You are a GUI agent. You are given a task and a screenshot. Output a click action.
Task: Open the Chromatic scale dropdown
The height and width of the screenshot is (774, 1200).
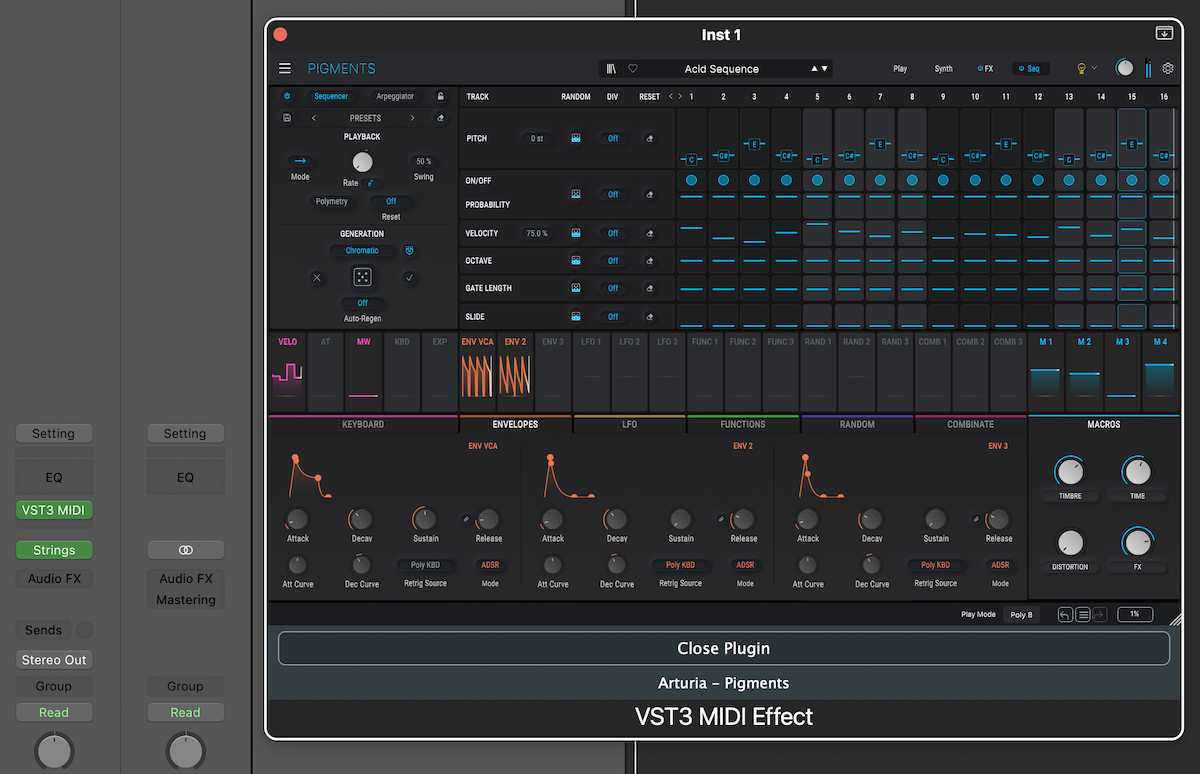click(362, 251)
